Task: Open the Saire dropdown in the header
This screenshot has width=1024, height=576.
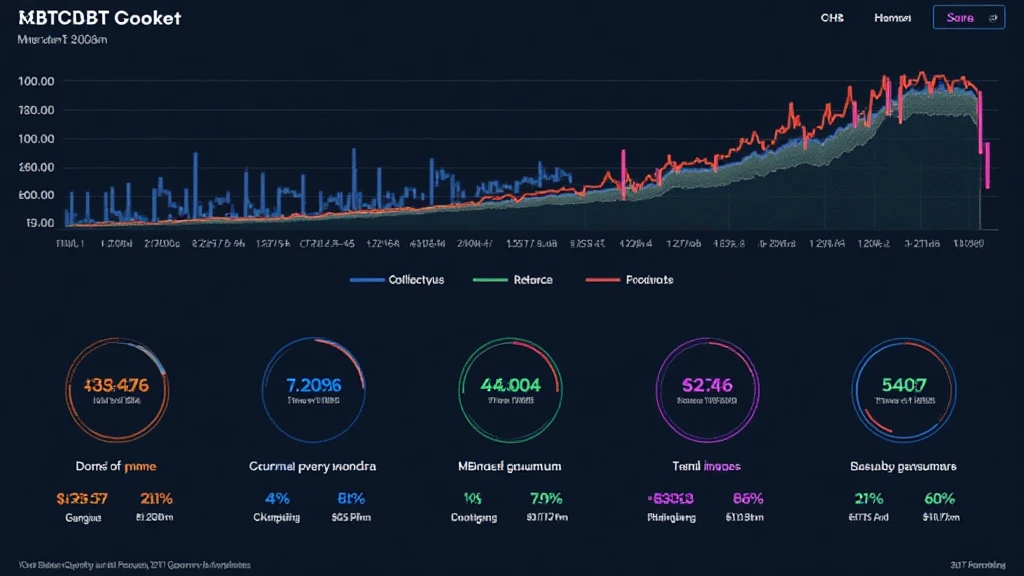Action: pos(969,18)
